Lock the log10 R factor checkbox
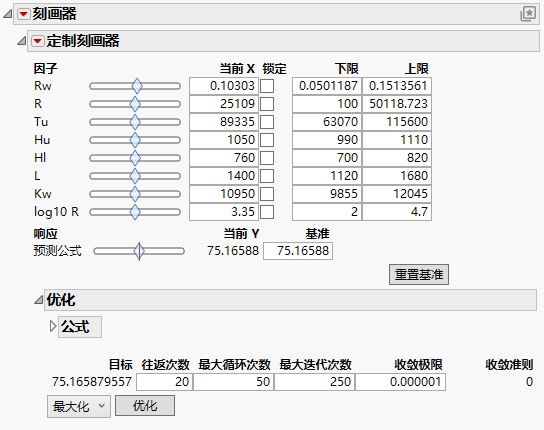 (x=267, y=212)
